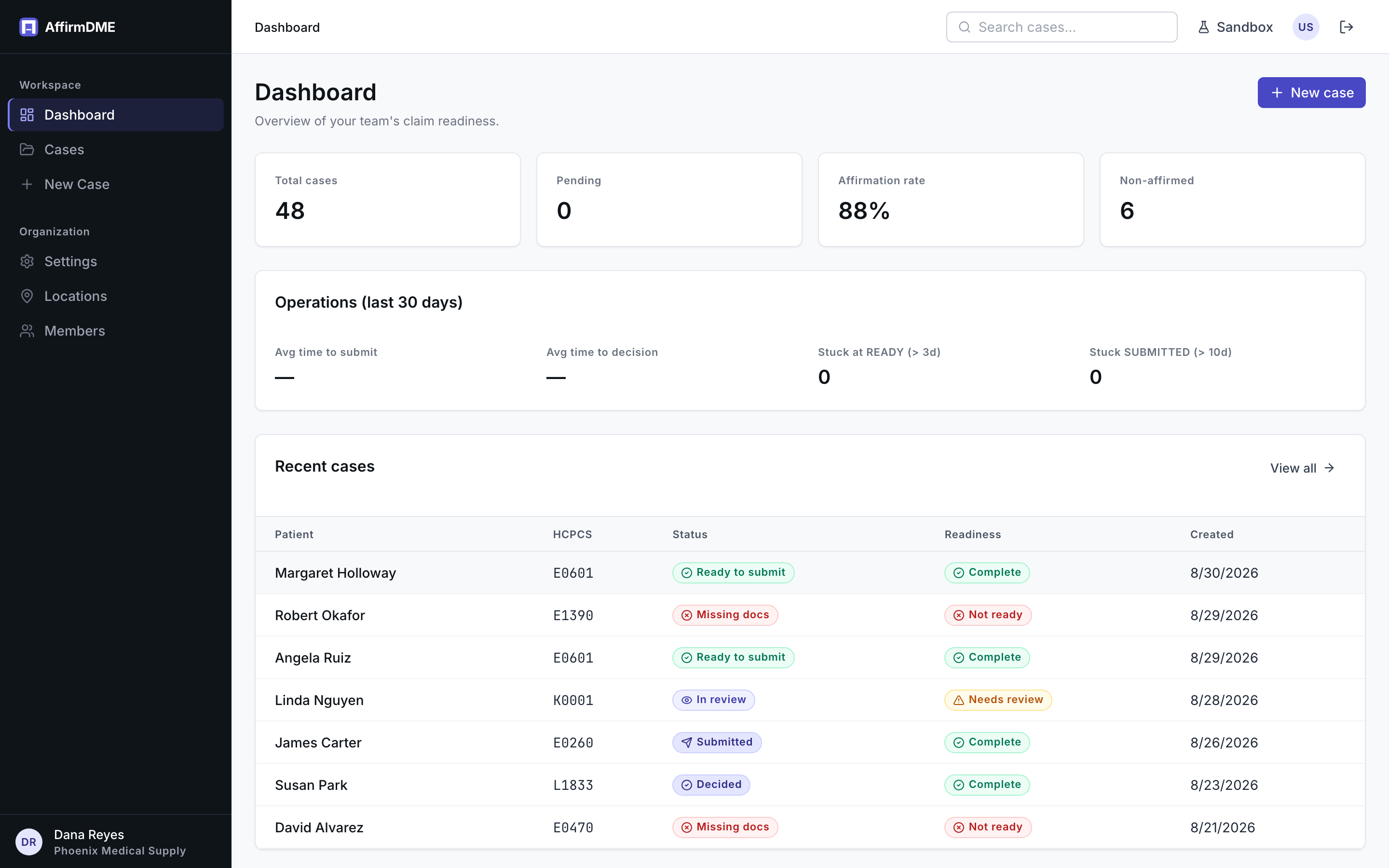Click the logout icon in the header
Image resolution: width=1389 pixels, height=868 pixels.
coord(1346,27)
